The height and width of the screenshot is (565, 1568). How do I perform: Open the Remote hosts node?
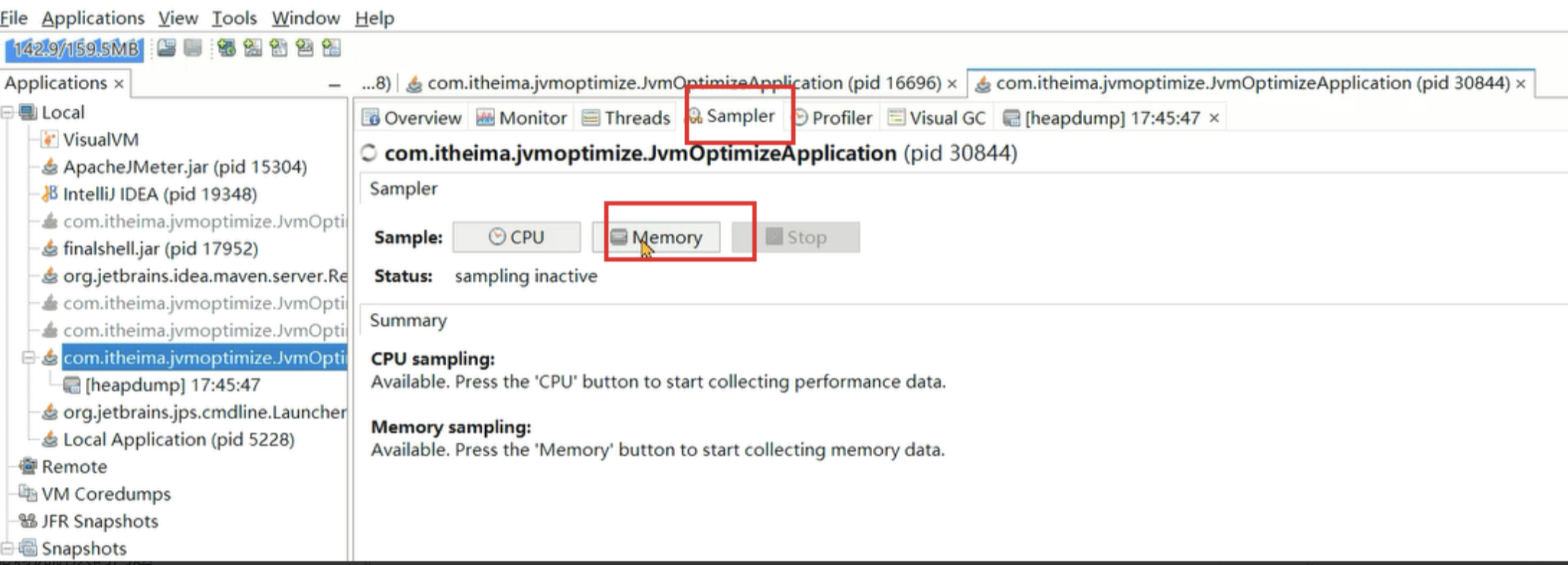coord(74,467)
